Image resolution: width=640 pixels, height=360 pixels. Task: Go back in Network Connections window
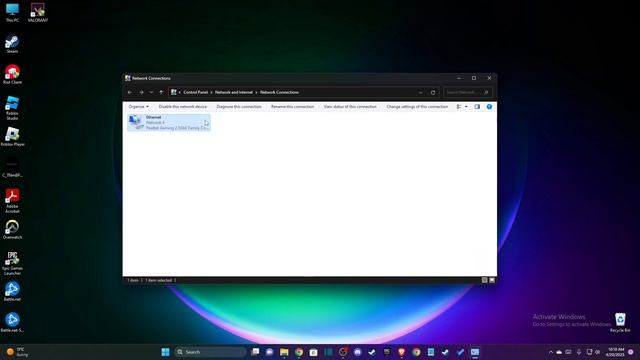130,93
